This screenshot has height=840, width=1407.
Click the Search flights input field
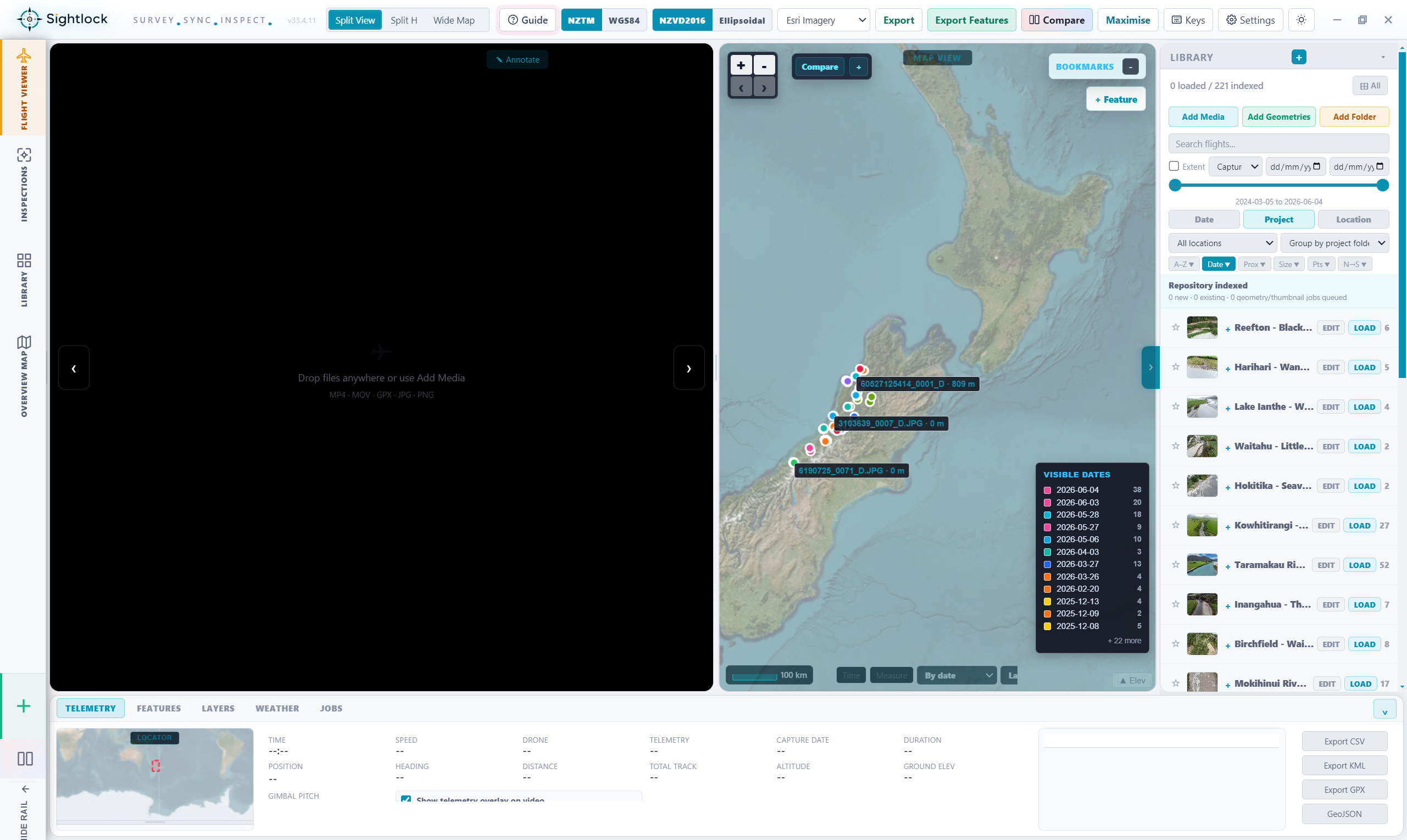pos(1278,144)
